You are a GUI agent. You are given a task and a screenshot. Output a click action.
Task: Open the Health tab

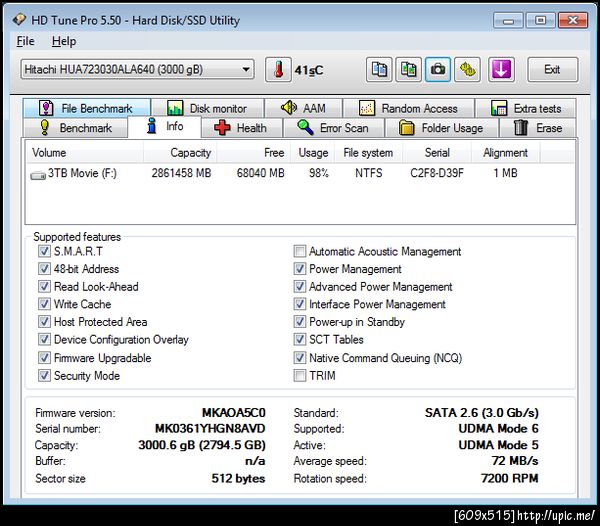click(241, 128)
